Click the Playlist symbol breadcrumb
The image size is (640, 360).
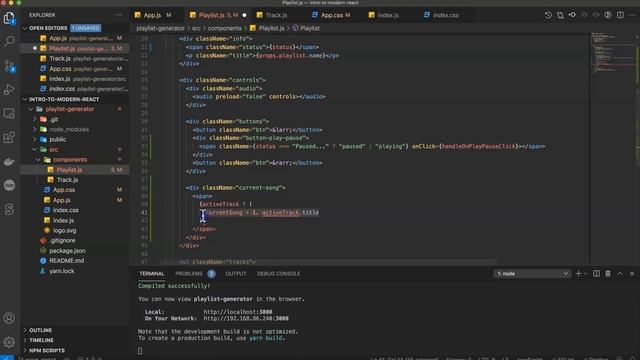[306, 28]
